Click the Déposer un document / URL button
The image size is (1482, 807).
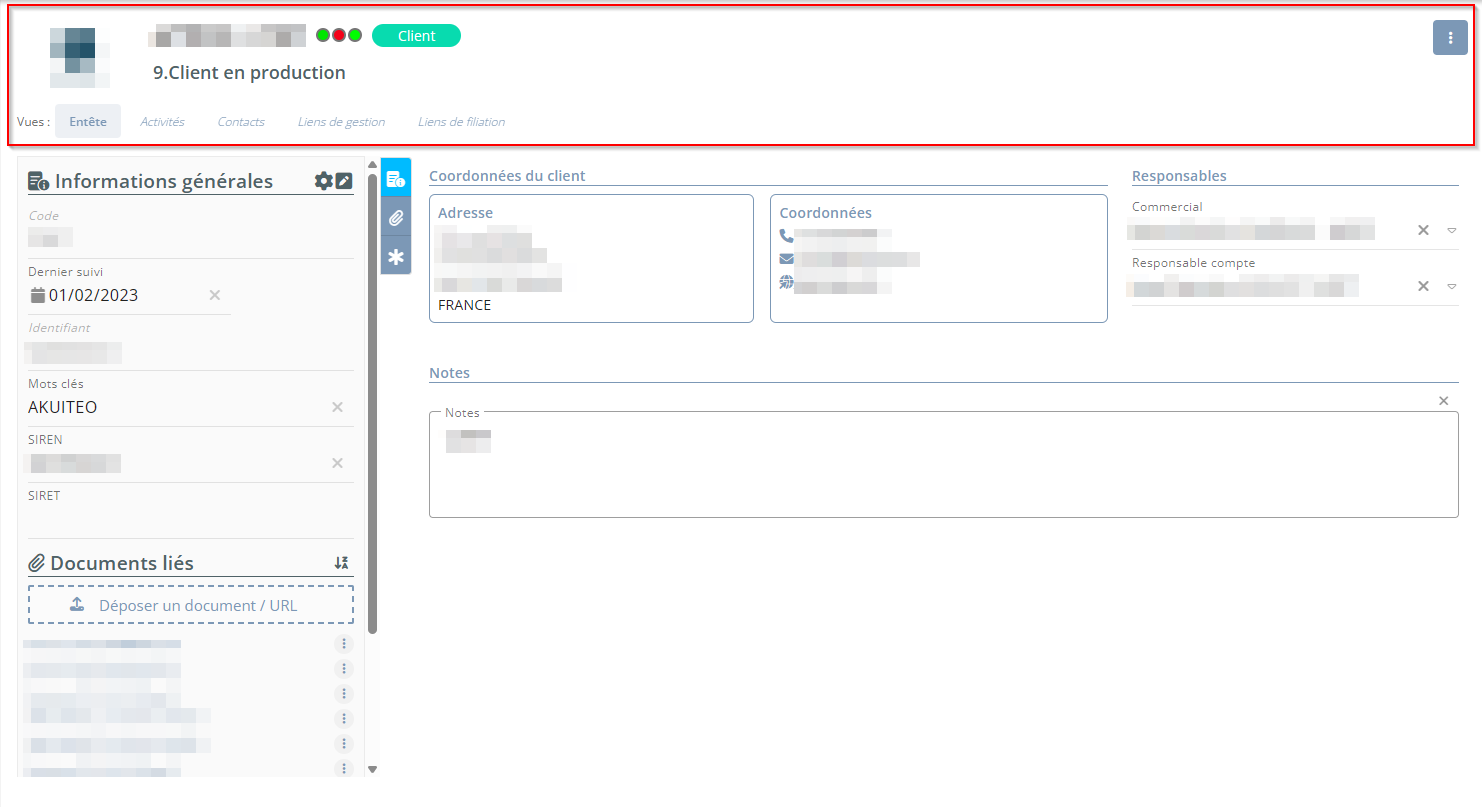pos(191,605)
